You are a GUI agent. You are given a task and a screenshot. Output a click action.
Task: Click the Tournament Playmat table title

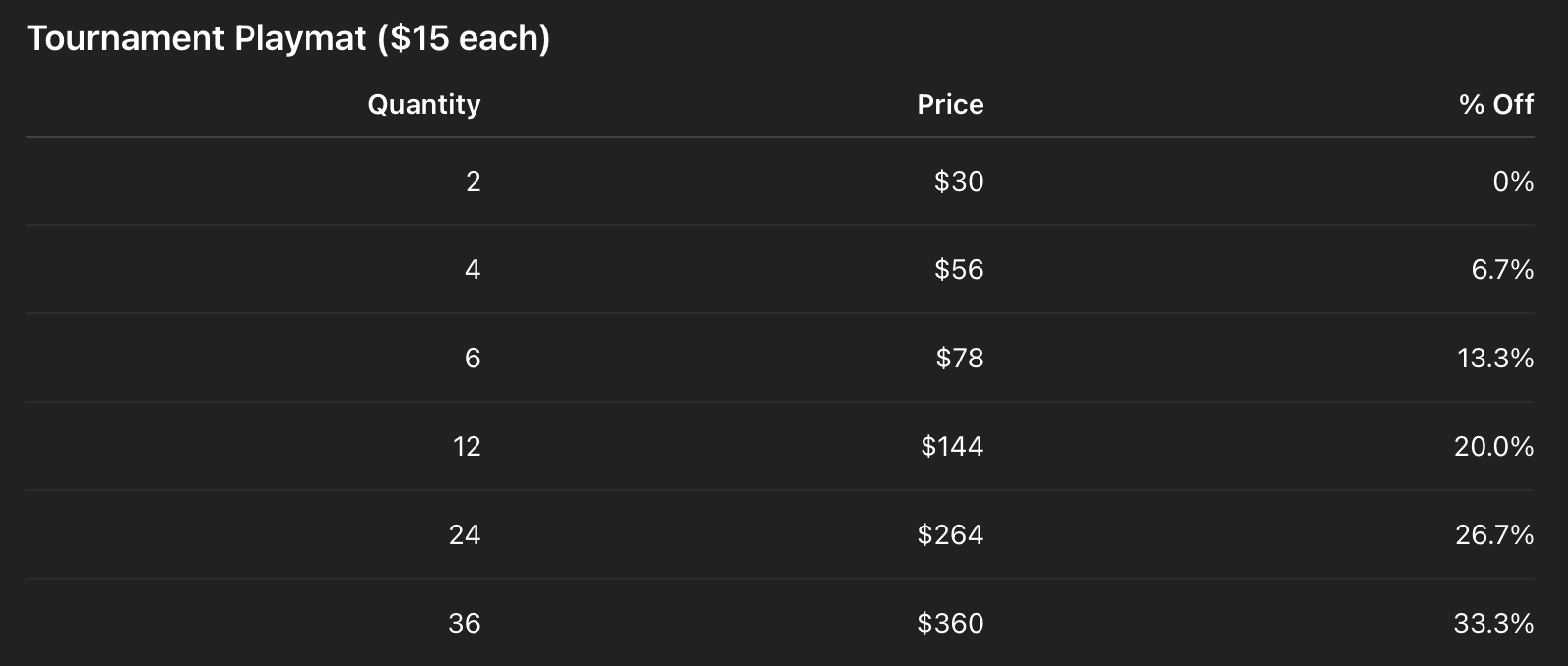[x=288, y=38]
